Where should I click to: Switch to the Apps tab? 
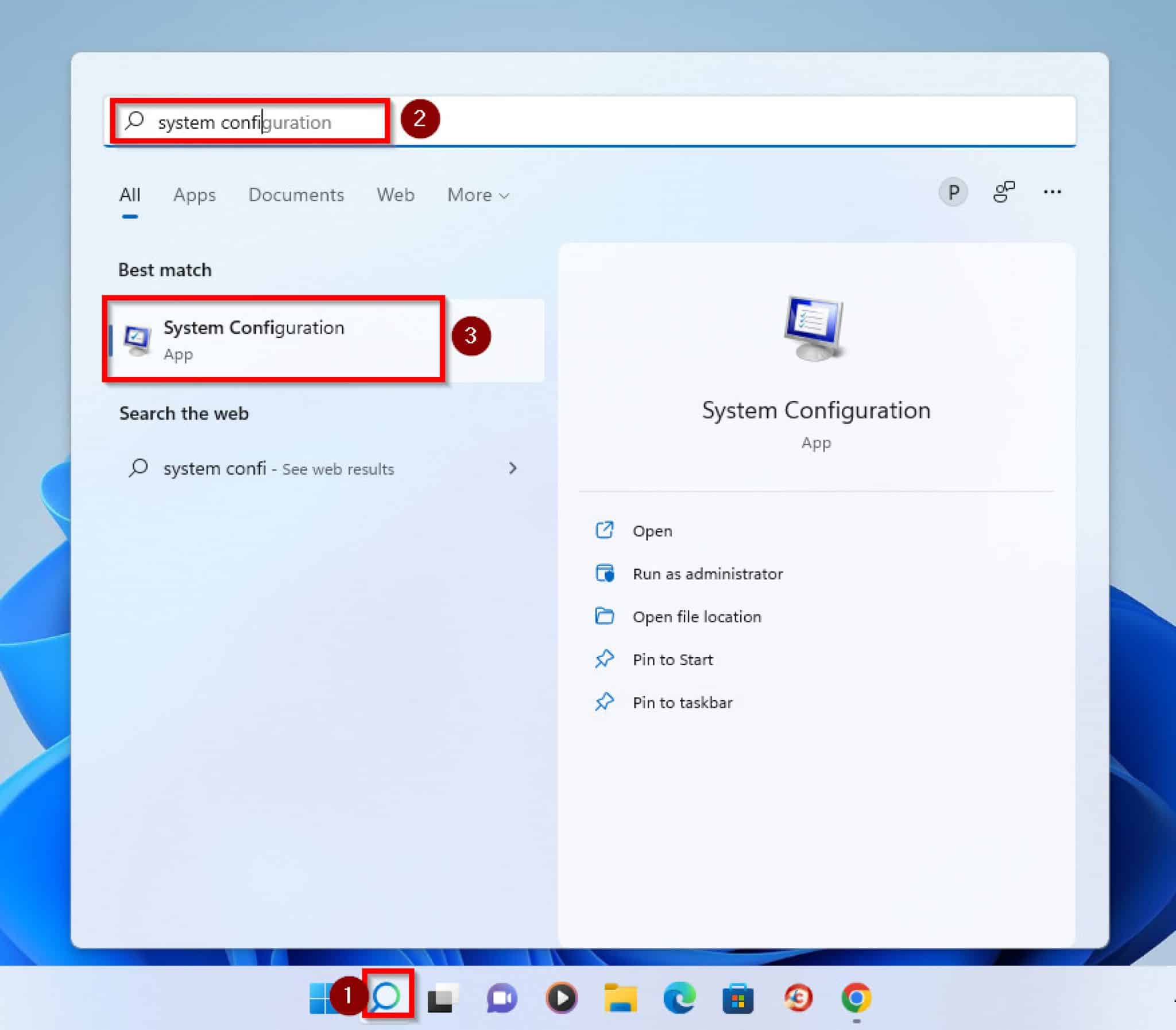tap(194, 195)
